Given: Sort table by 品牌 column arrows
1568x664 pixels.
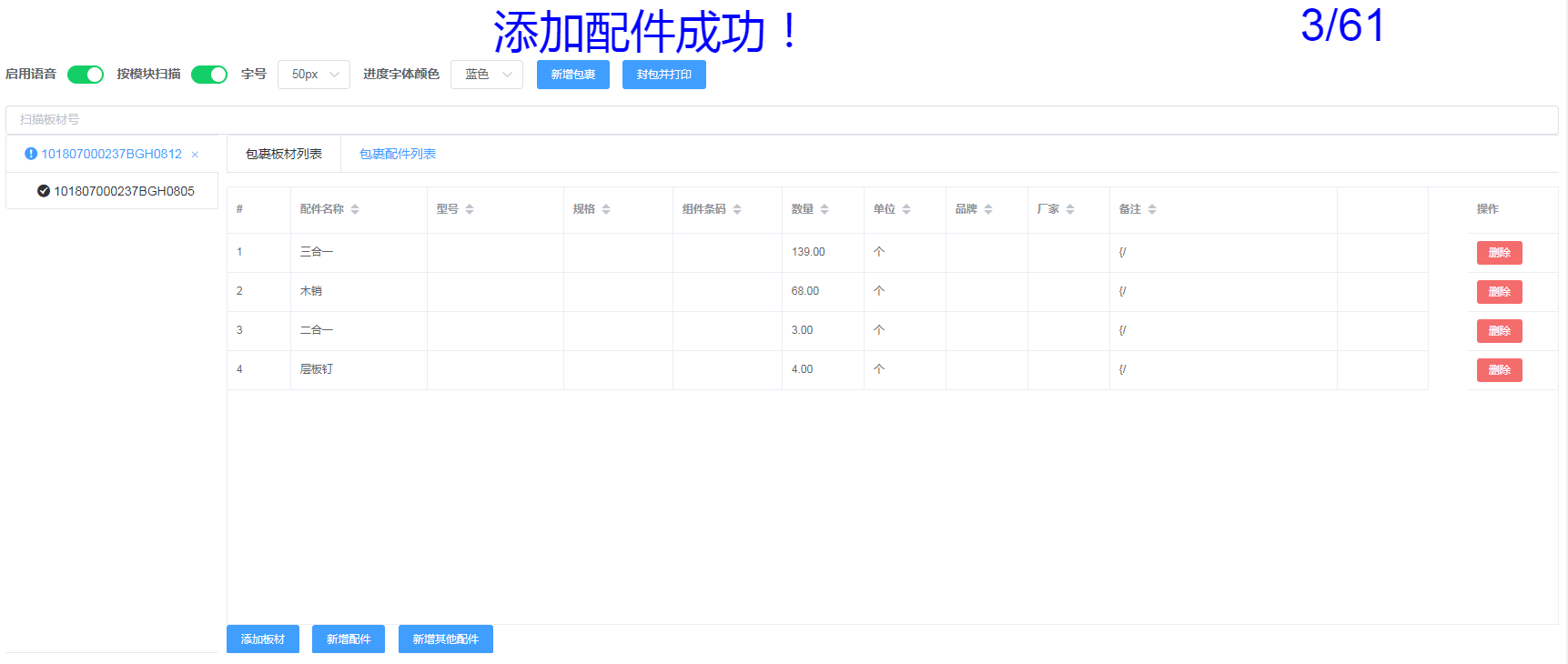Looking at the screenshot, I should pos(988,209).
